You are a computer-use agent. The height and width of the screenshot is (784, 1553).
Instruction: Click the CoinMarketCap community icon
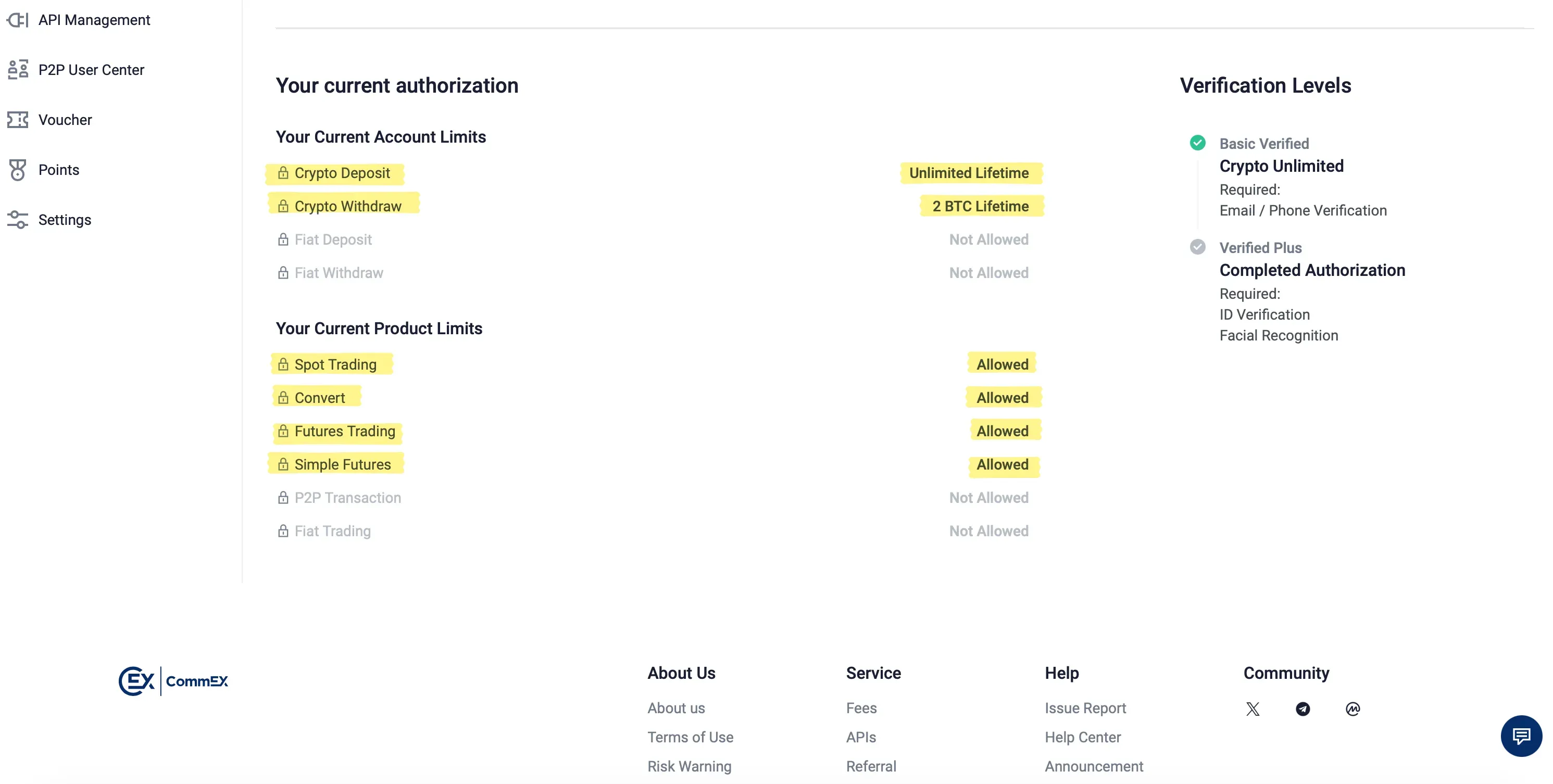click(x=1352, y=709)
